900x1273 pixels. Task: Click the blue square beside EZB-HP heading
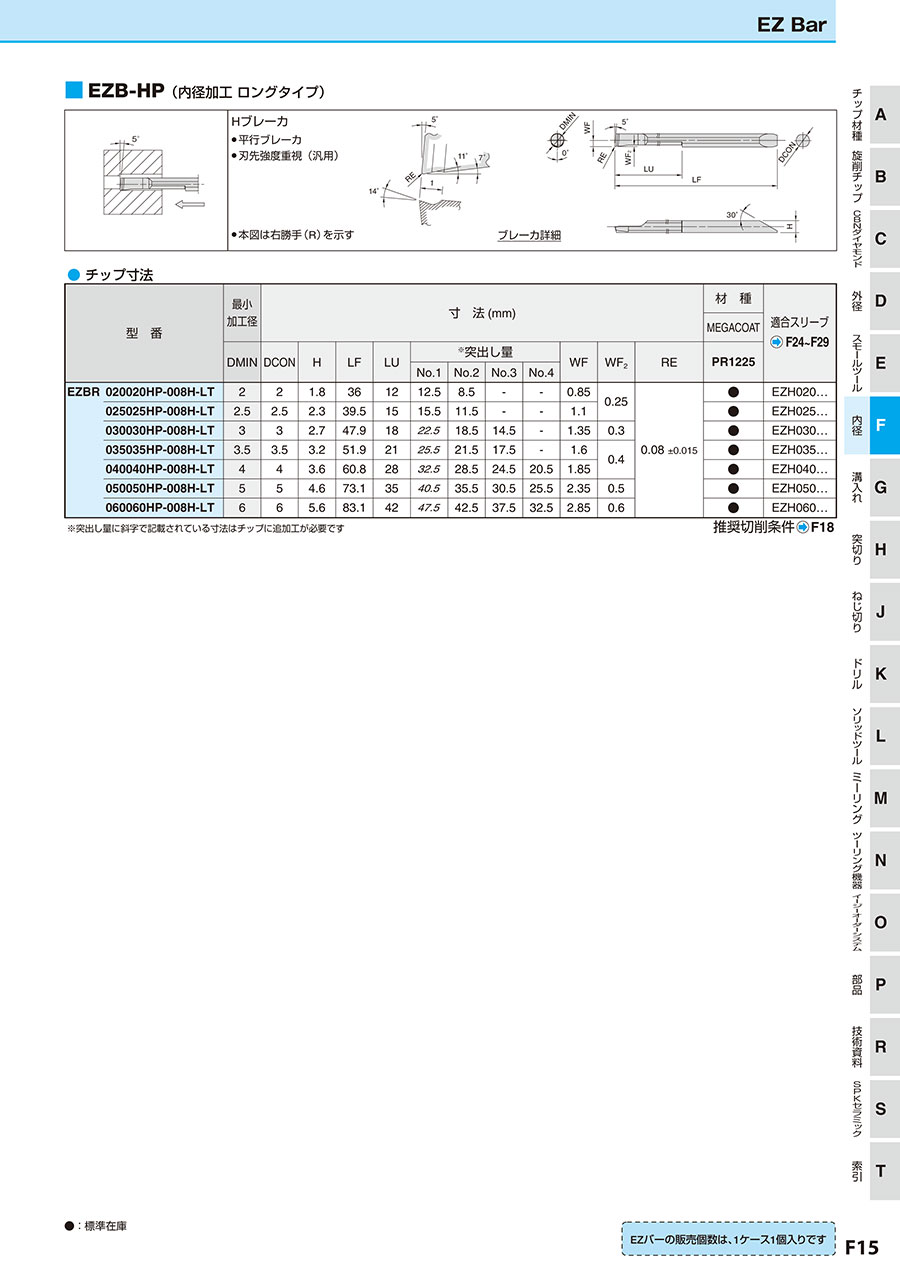(x=73, y=90)
